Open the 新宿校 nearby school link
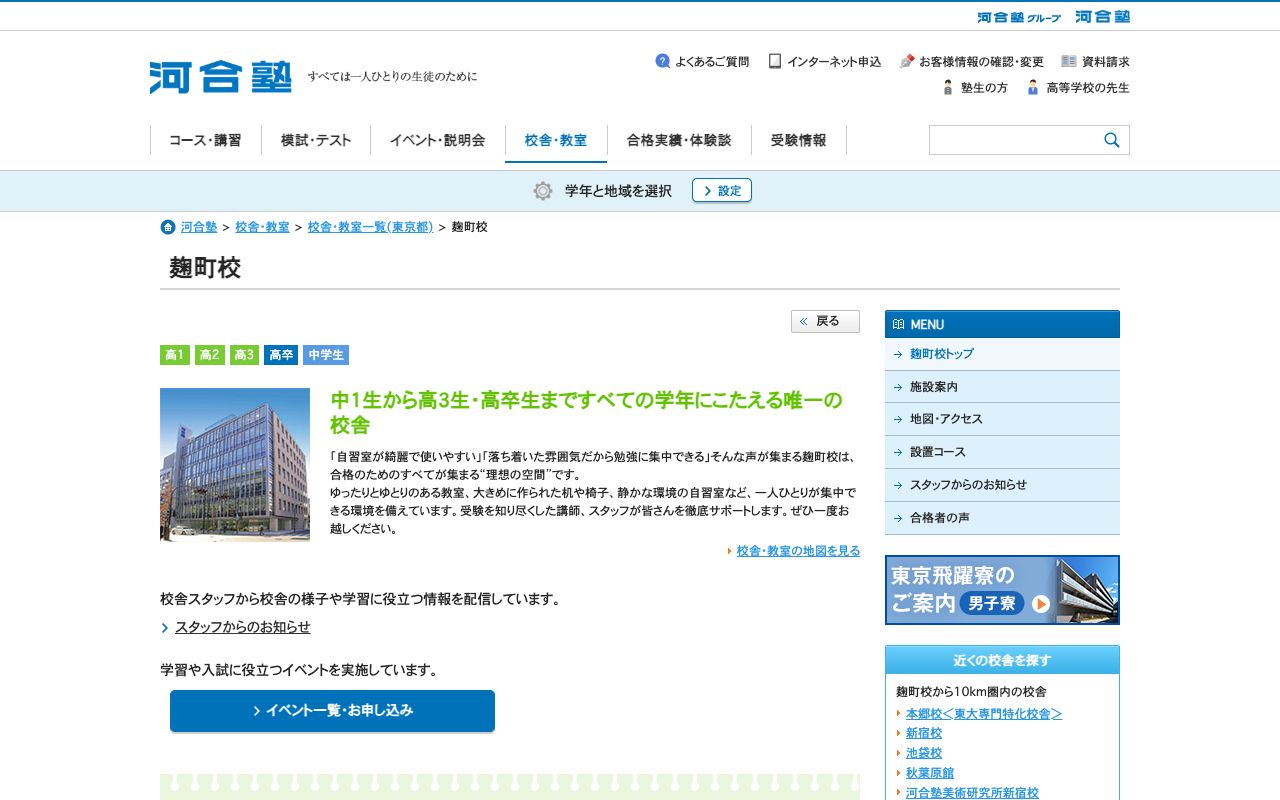 click(924, 733)
